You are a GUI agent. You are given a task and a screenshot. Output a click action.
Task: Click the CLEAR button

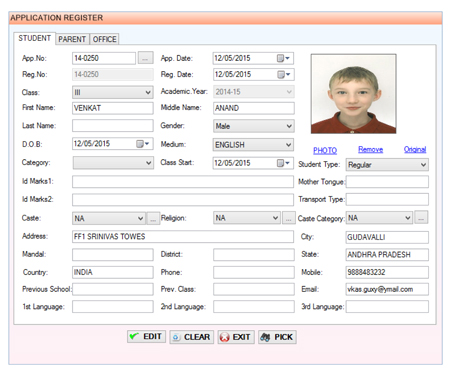(x=192, y=337)
